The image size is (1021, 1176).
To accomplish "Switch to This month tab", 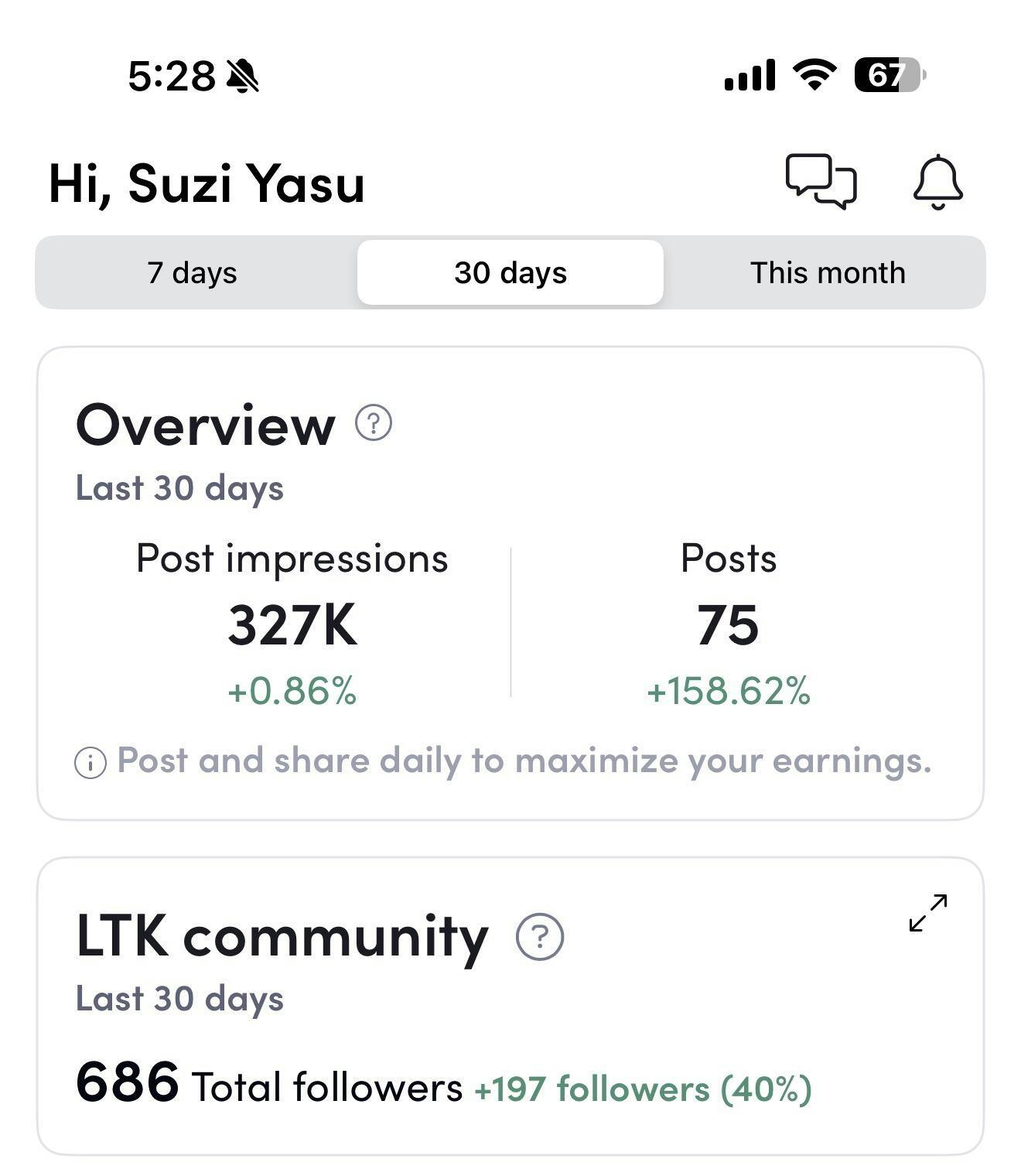I will 827,272.
